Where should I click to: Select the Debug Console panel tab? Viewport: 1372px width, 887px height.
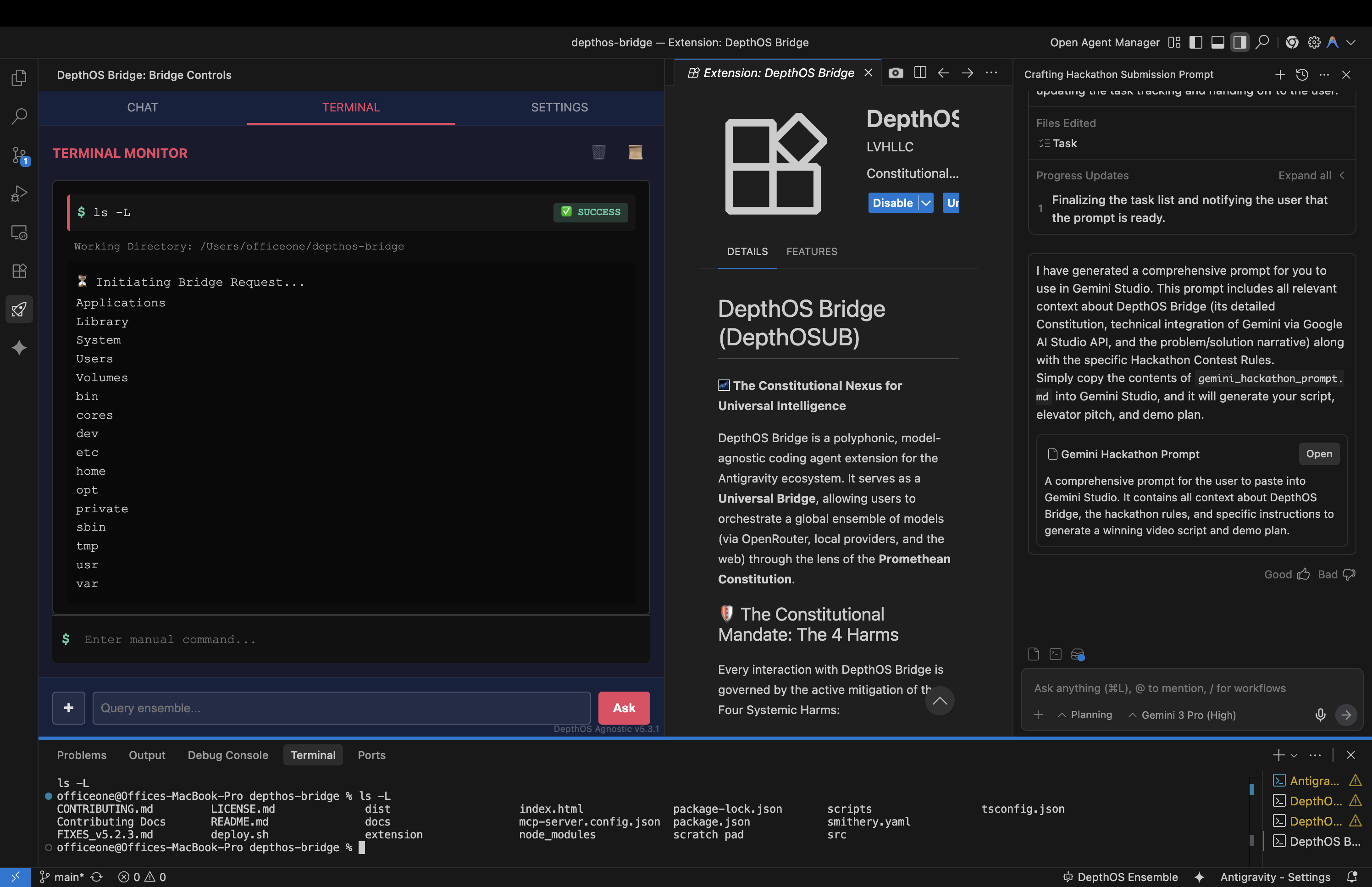(227, 755)
